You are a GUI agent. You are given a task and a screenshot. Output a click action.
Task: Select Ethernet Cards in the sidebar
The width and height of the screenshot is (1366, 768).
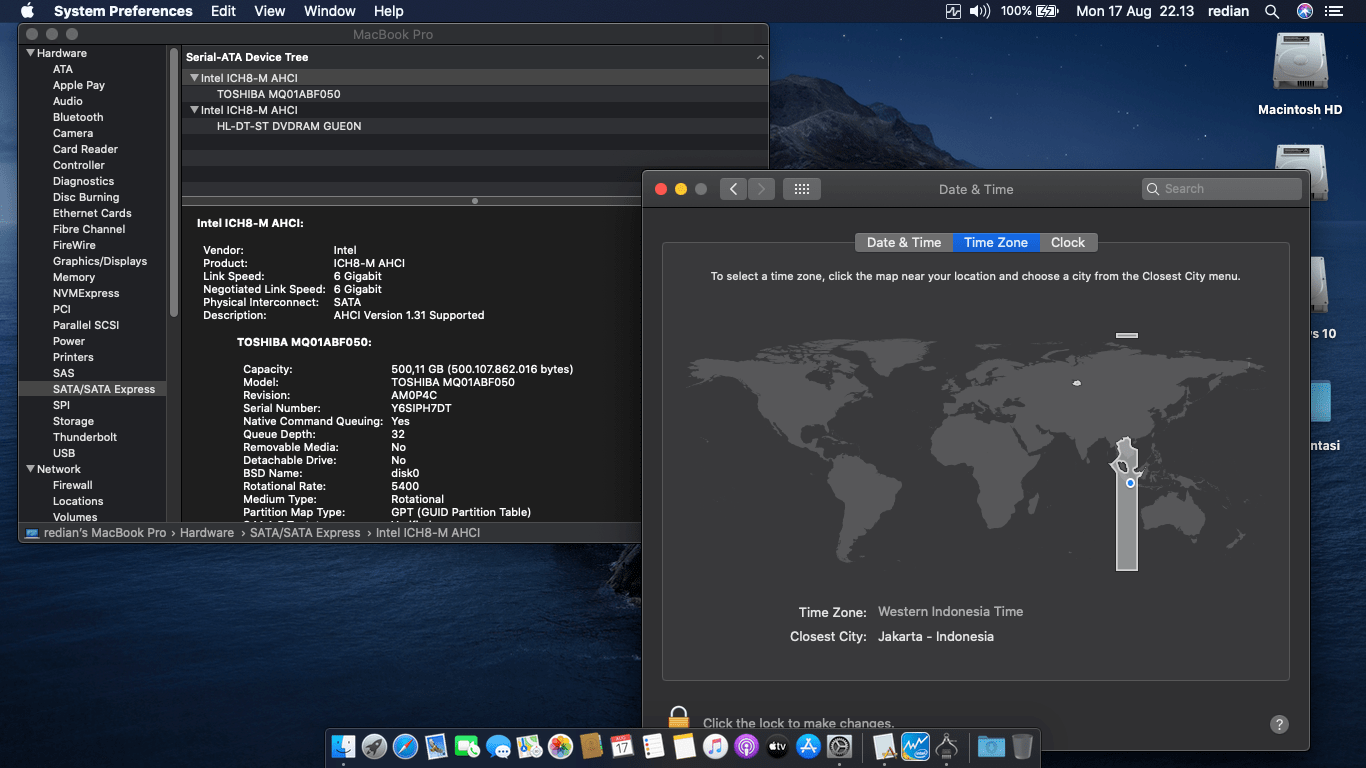click(x=92, y=213)
